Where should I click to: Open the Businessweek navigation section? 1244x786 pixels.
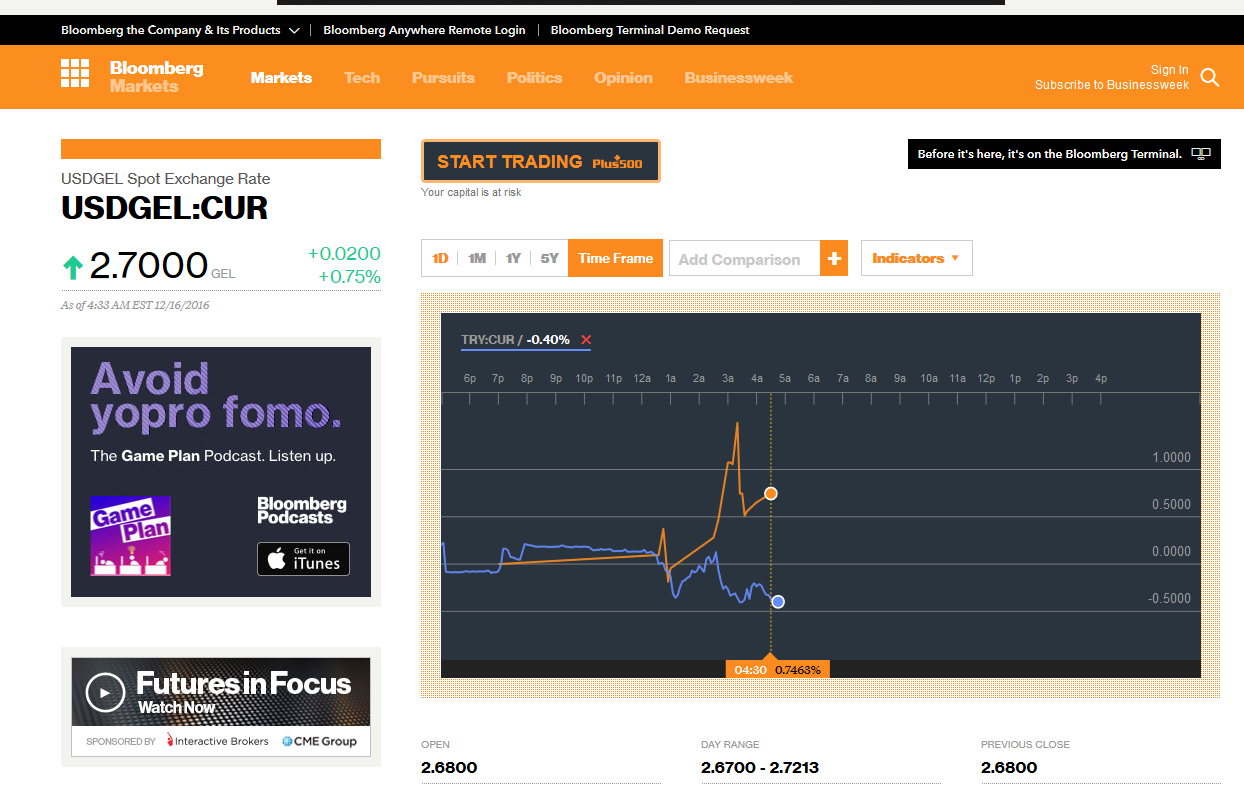tap(739, 77)
